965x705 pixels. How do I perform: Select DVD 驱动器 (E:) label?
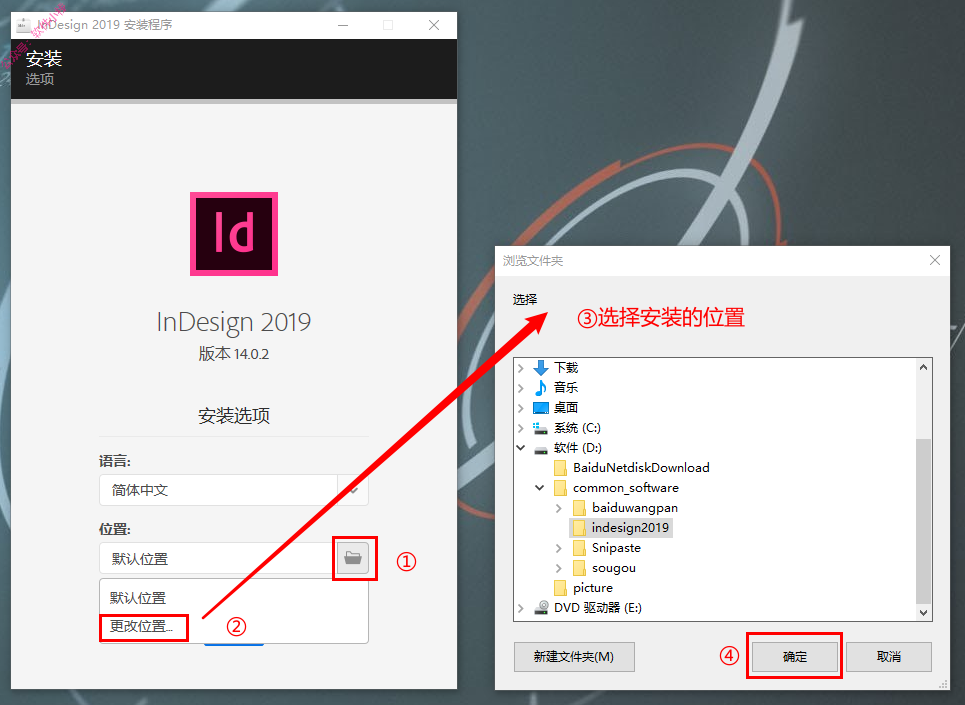598,608
